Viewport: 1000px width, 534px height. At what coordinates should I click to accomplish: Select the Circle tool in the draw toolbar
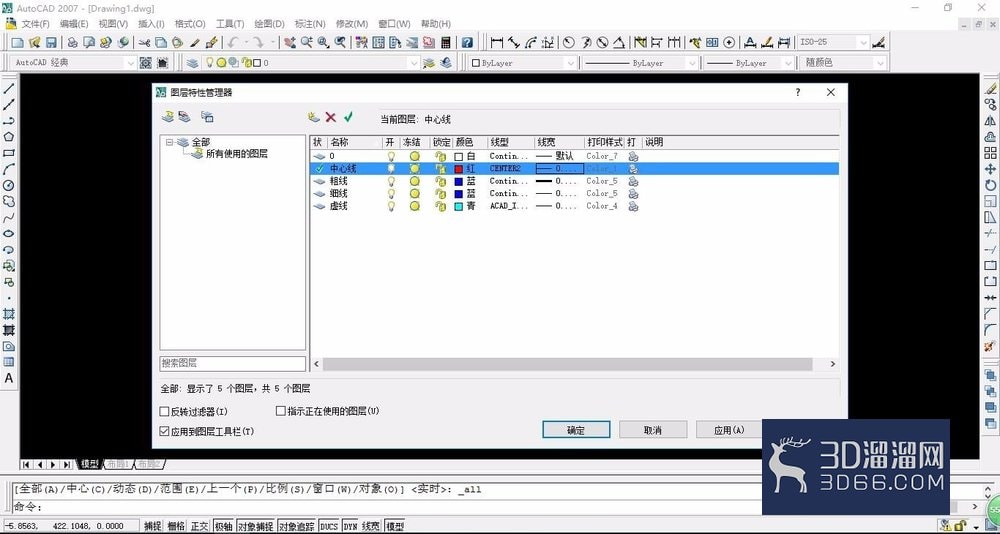click(x=9, y=185)
